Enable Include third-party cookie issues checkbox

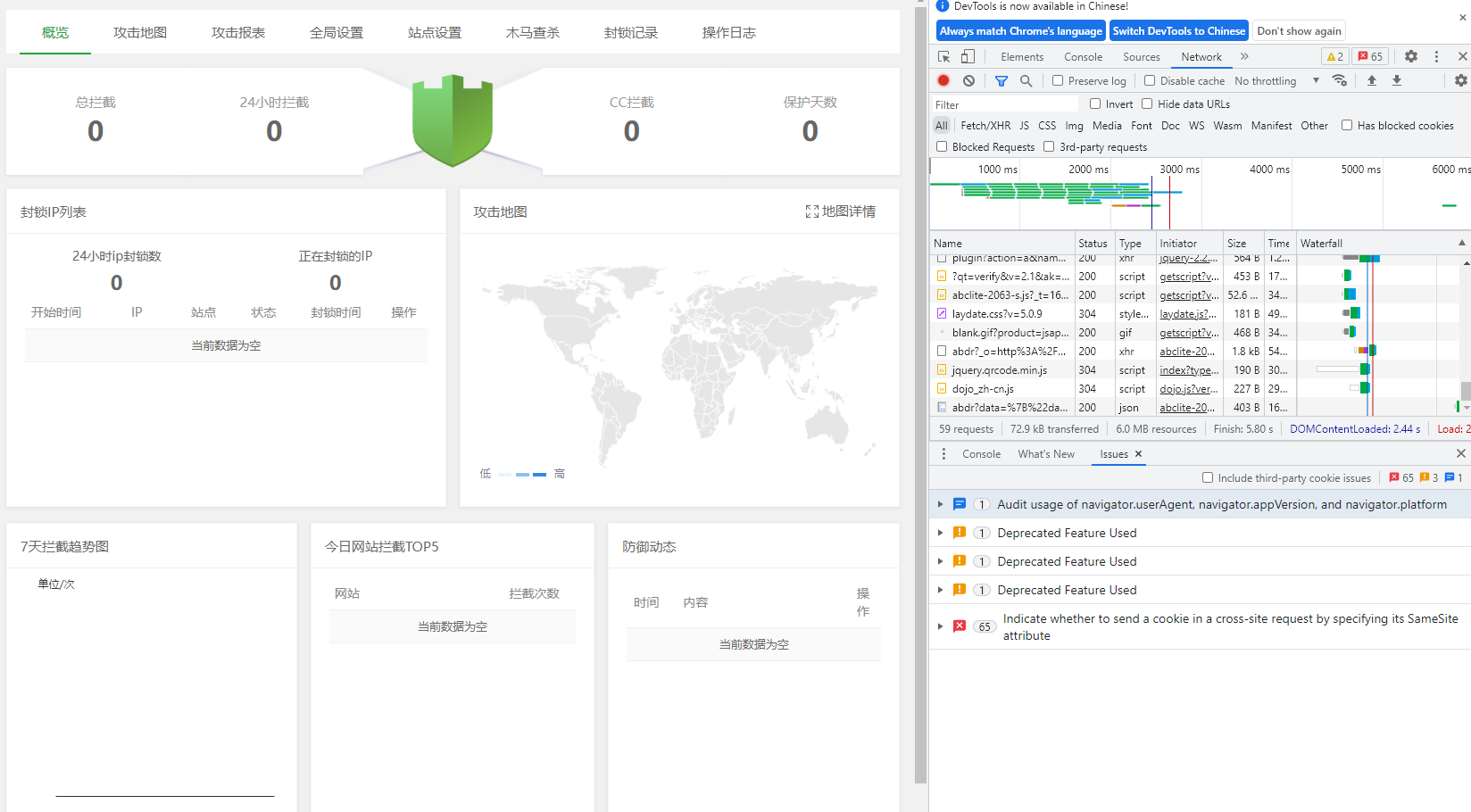[x=1208, y=477]
